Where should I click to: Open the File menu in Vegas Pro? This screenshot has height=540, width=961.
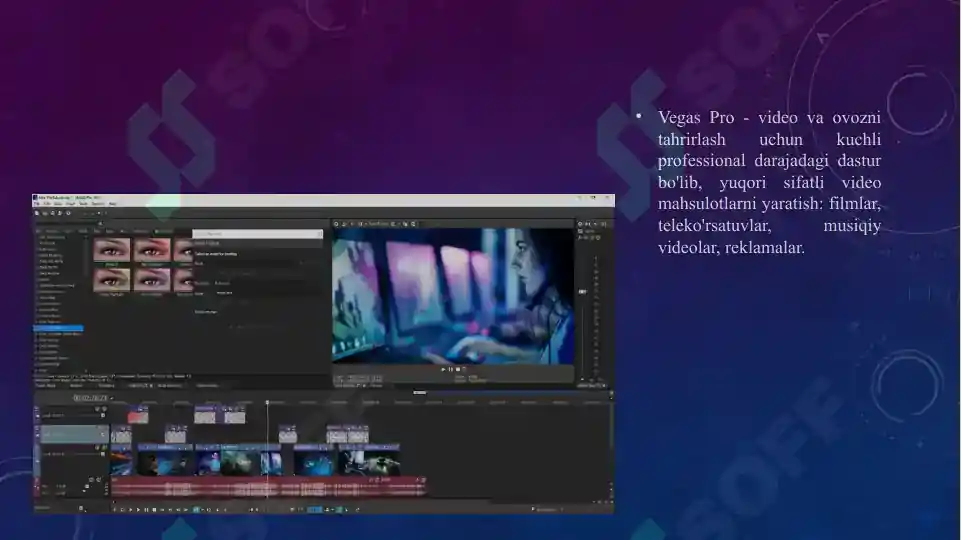click(x=36, y=203)
